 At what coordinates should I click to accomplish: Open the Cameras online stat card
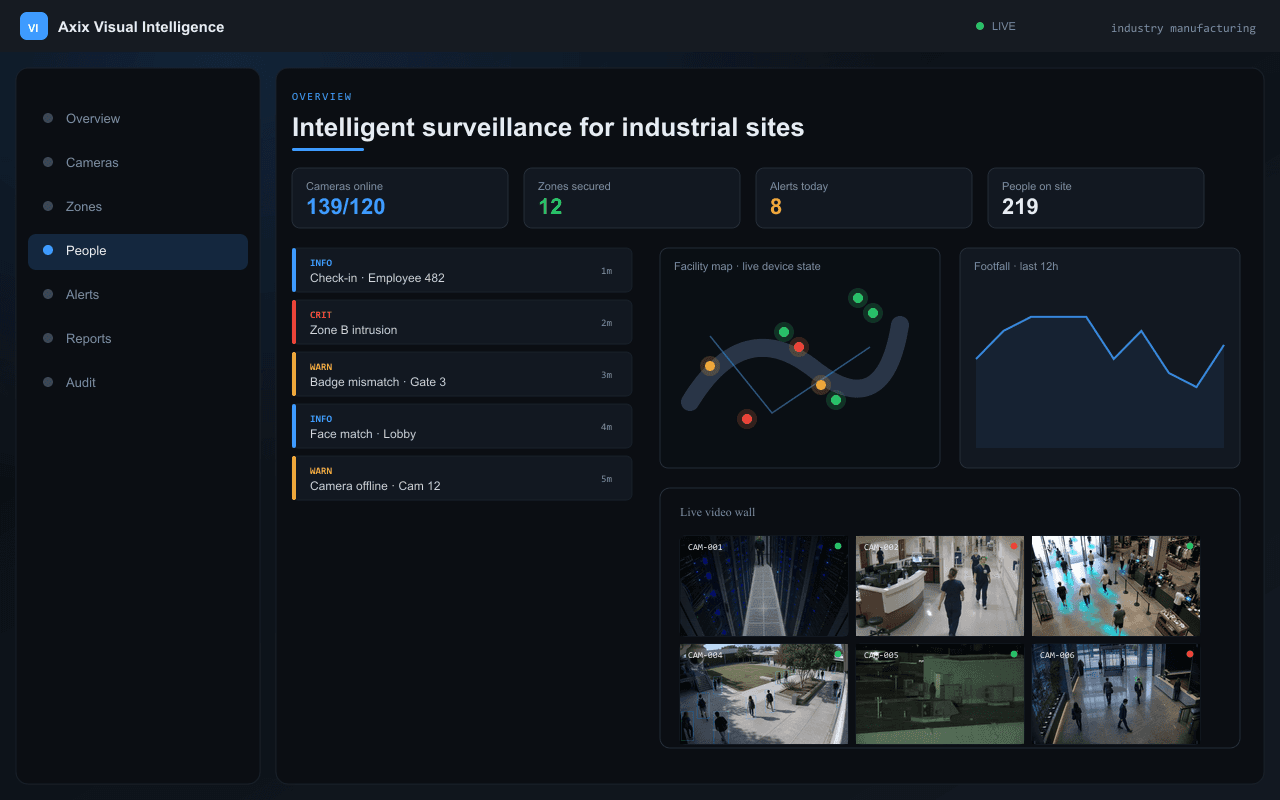[400, 198]
